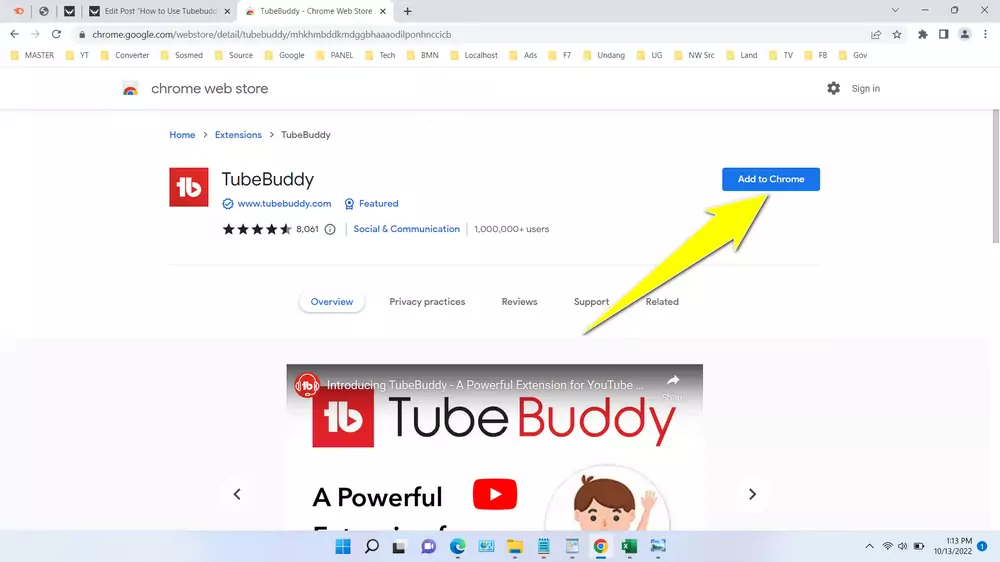The height and width of the screenshot is (562, 1000).
Task: Open the Converter bookmarks folder
Action: coord(124,55)
